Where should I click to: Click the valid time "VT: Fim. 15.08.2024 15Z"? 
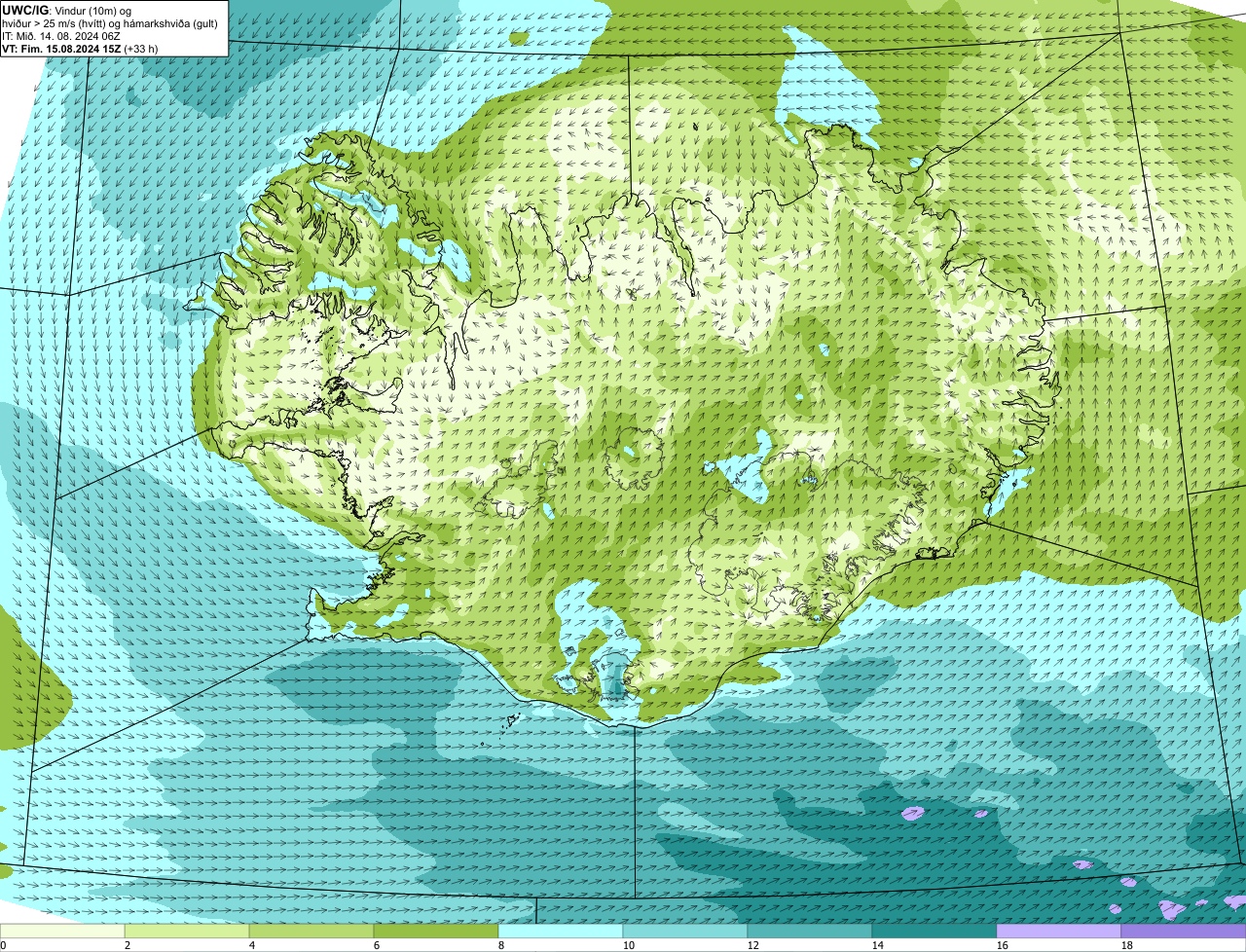coord(62,49)
